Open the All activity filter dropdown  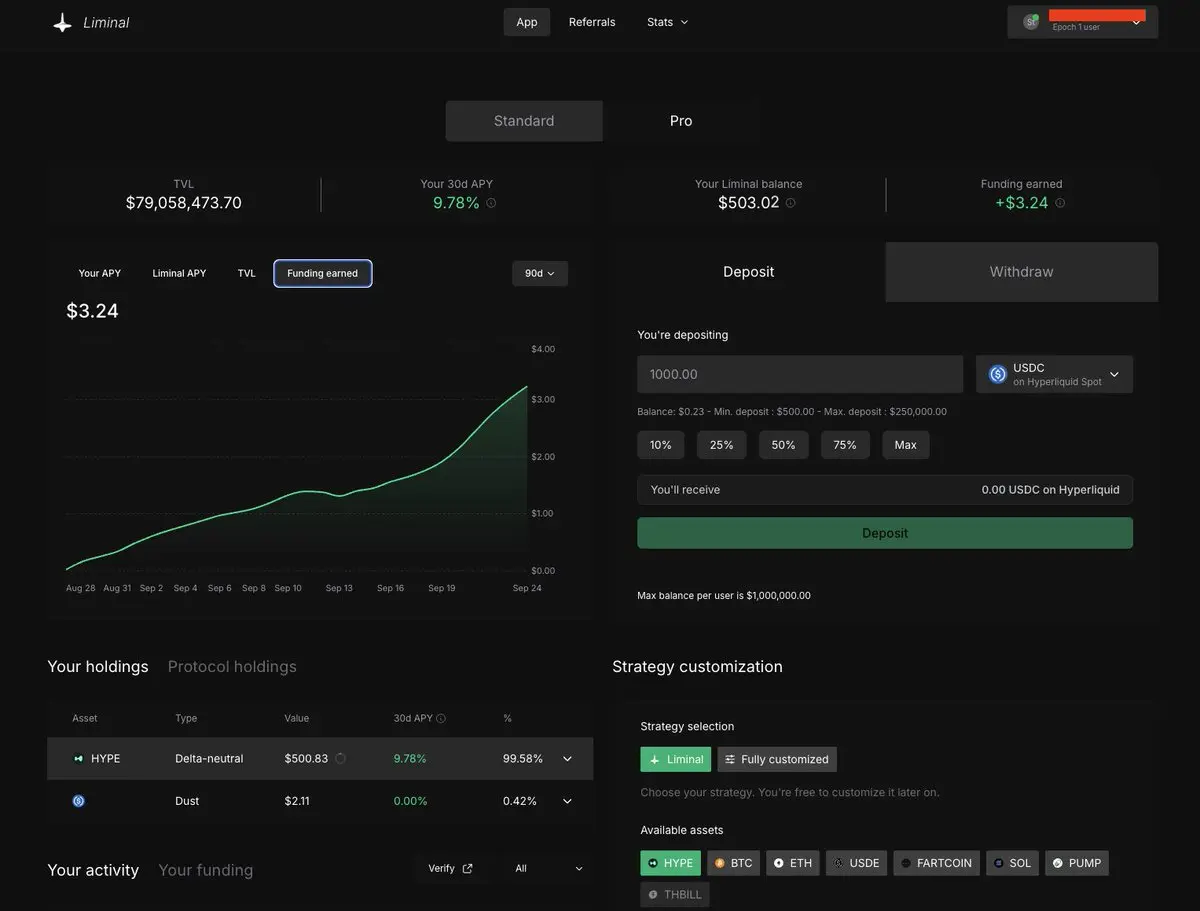click(549, 868)
